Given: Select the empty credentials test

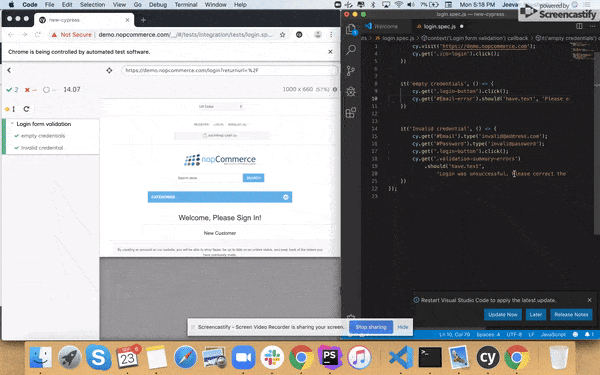Looking at the screenshot, I should click(x=43, y=136).
